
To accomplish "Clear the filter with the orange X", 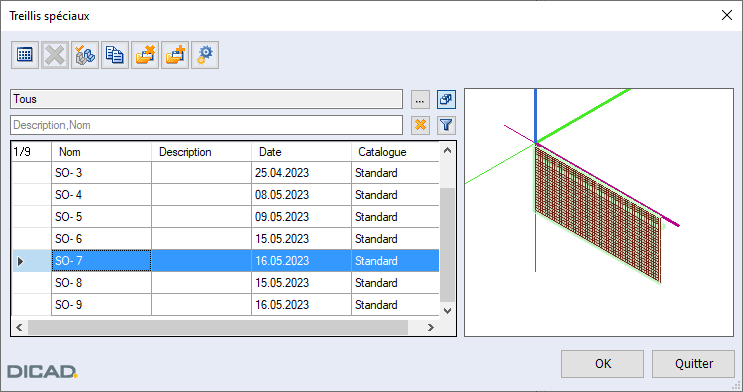I will pos(420,125).
